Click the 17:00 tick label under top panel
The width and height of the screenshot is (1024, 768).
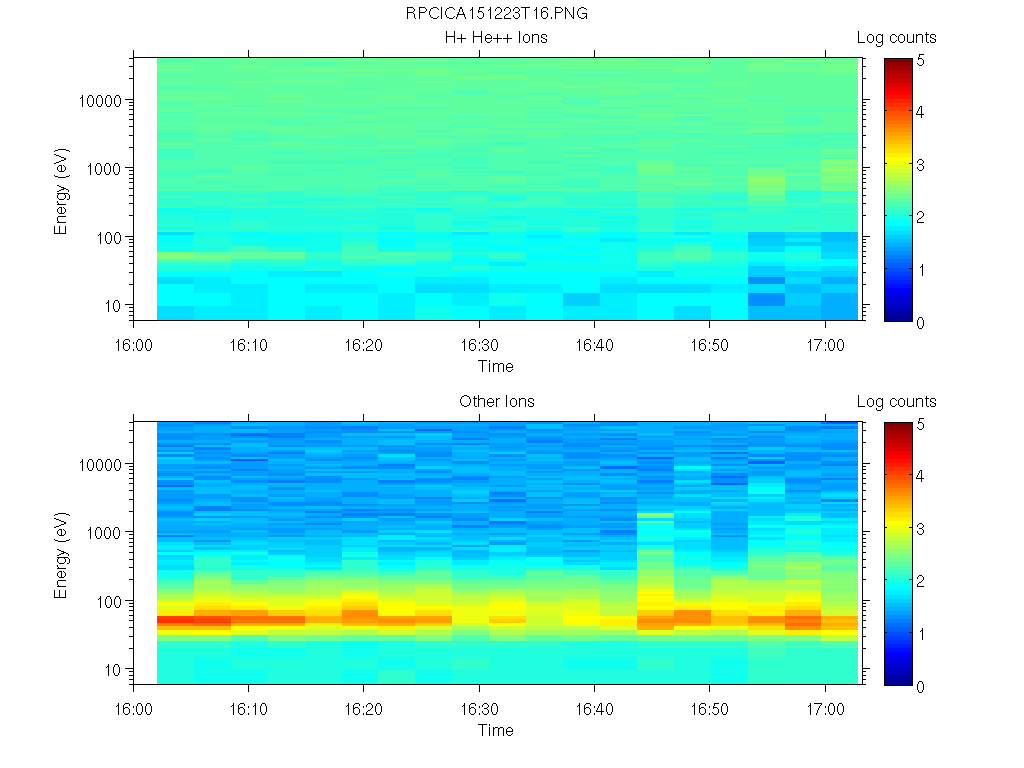coord(825,345)
